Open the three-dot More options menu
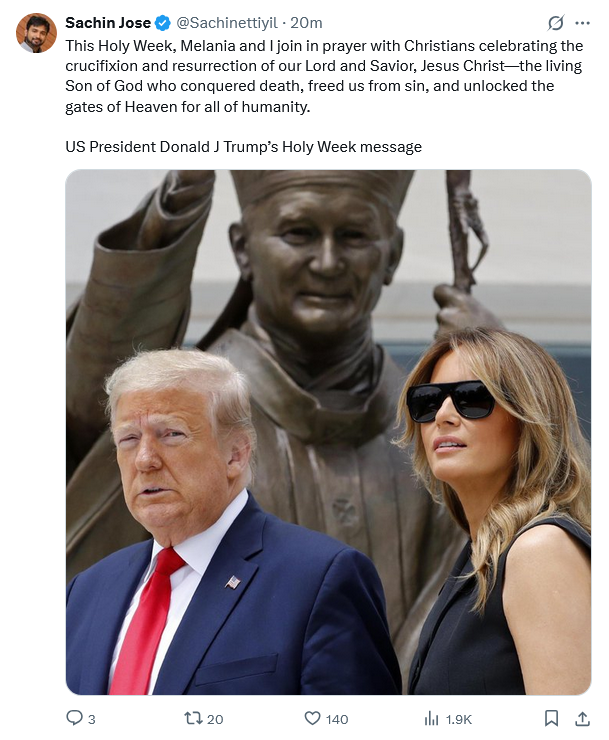Screen dimensions: 609x740 582,23
